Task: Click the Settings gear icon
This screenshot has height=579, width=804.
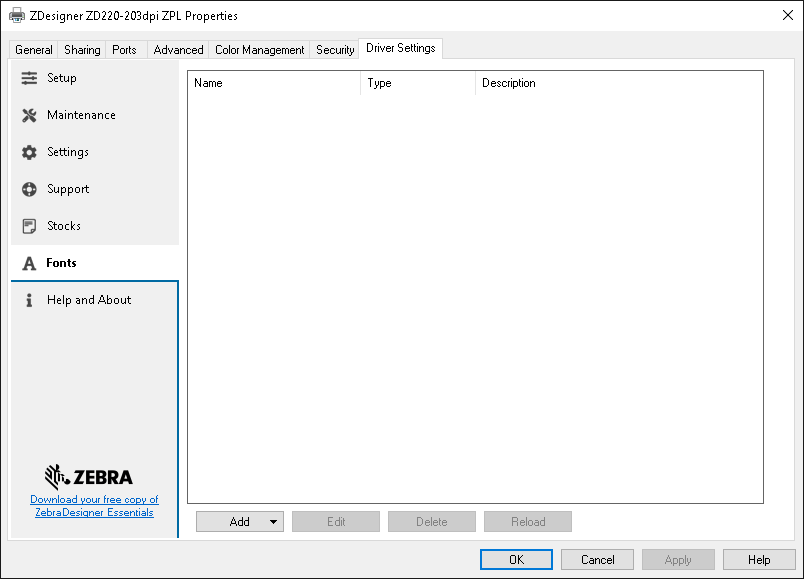Action: click(x=30, y=152)
